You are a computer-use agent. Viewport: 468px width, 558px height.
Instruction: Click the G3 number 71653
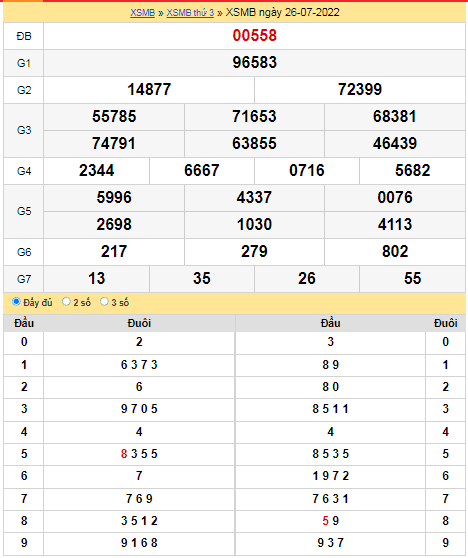click(254, 117)
